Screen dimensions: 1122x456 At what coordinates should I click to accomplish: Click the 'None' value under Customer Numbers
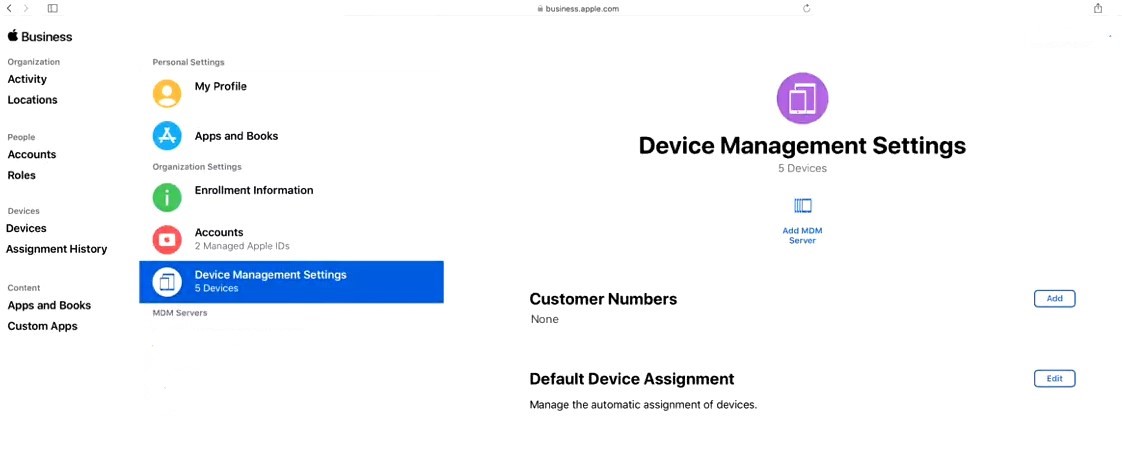(x=545, y=319)
